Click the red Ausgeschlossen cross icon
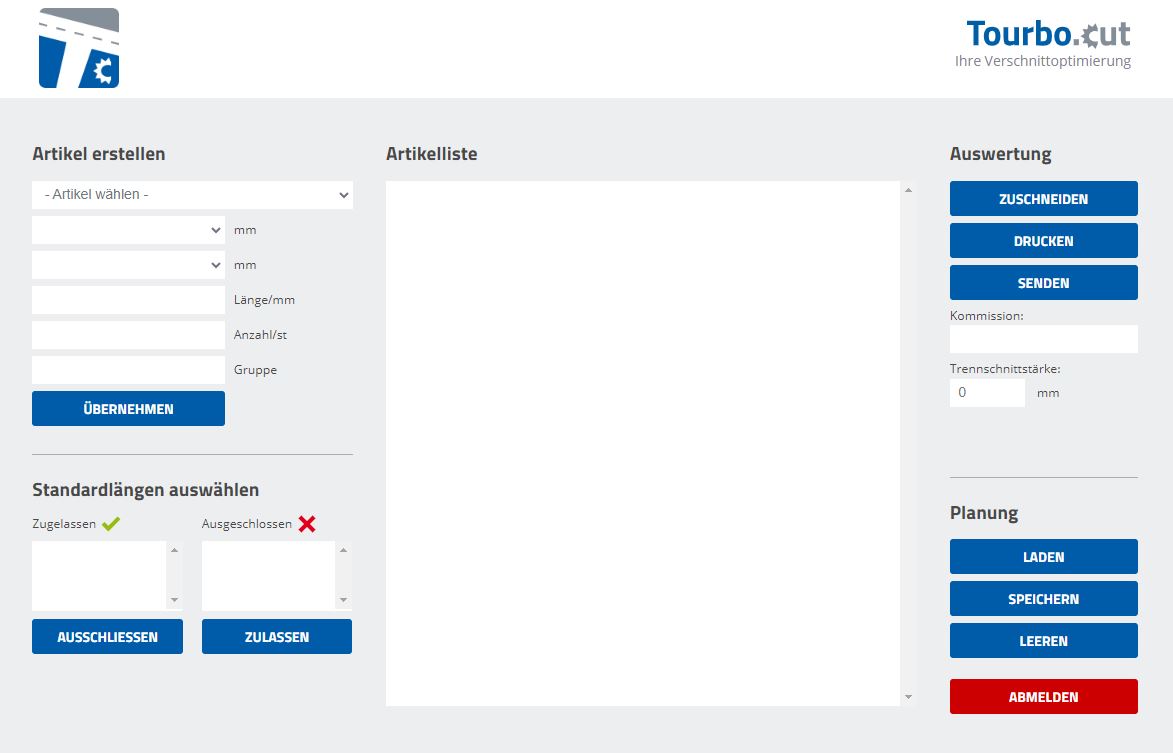The width and height of the screenshot is (1173, 753). [307, 523]
